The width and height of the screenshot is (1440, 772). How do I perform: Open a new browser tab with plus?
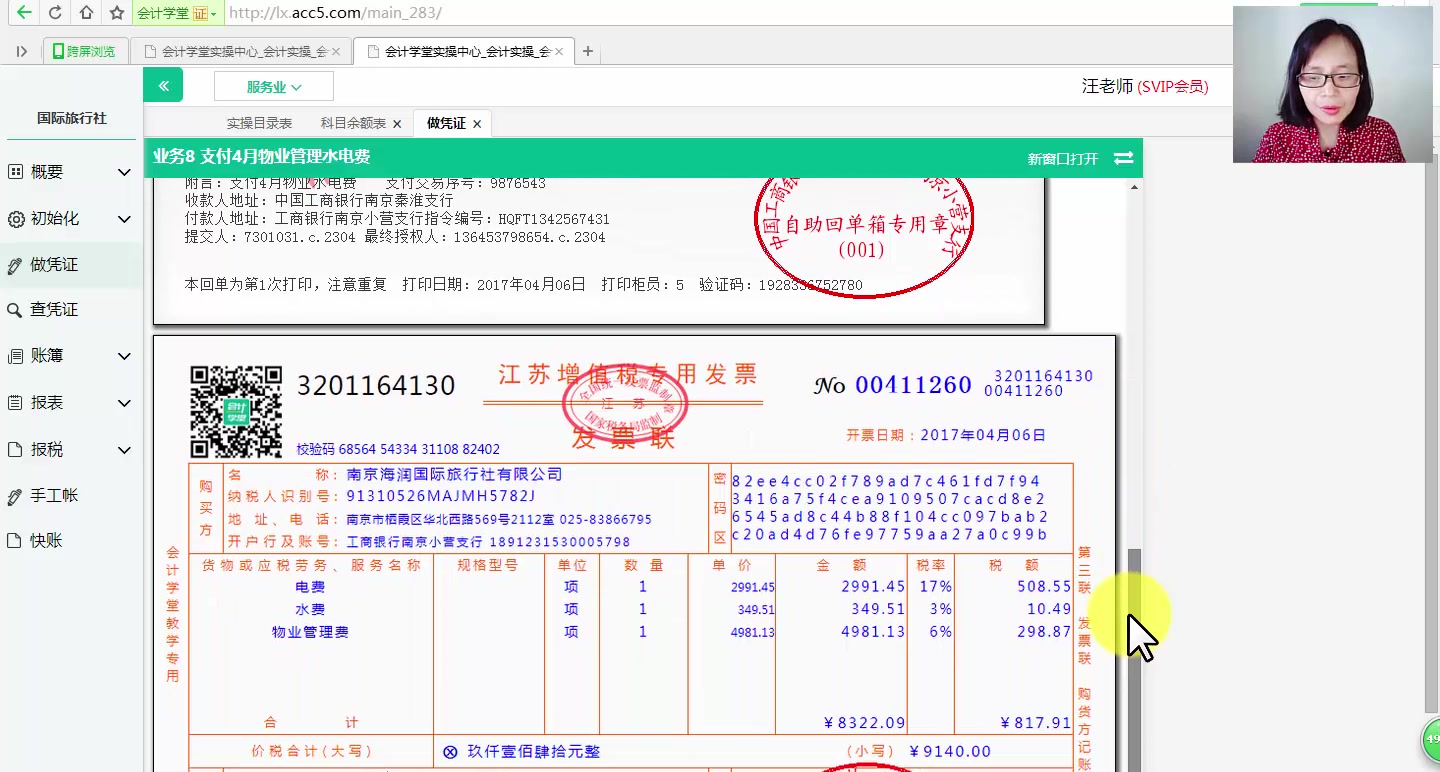588,51
